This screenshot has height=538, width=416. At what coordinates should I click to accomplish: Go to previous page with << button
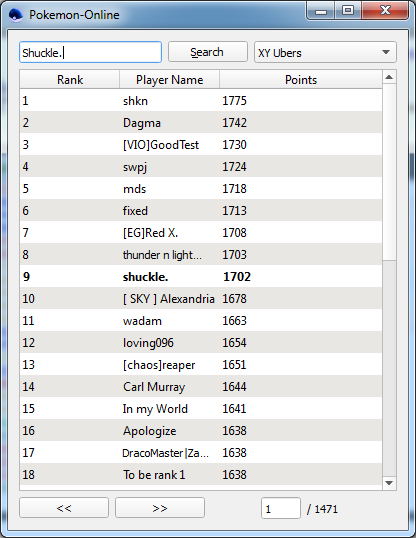64,508
